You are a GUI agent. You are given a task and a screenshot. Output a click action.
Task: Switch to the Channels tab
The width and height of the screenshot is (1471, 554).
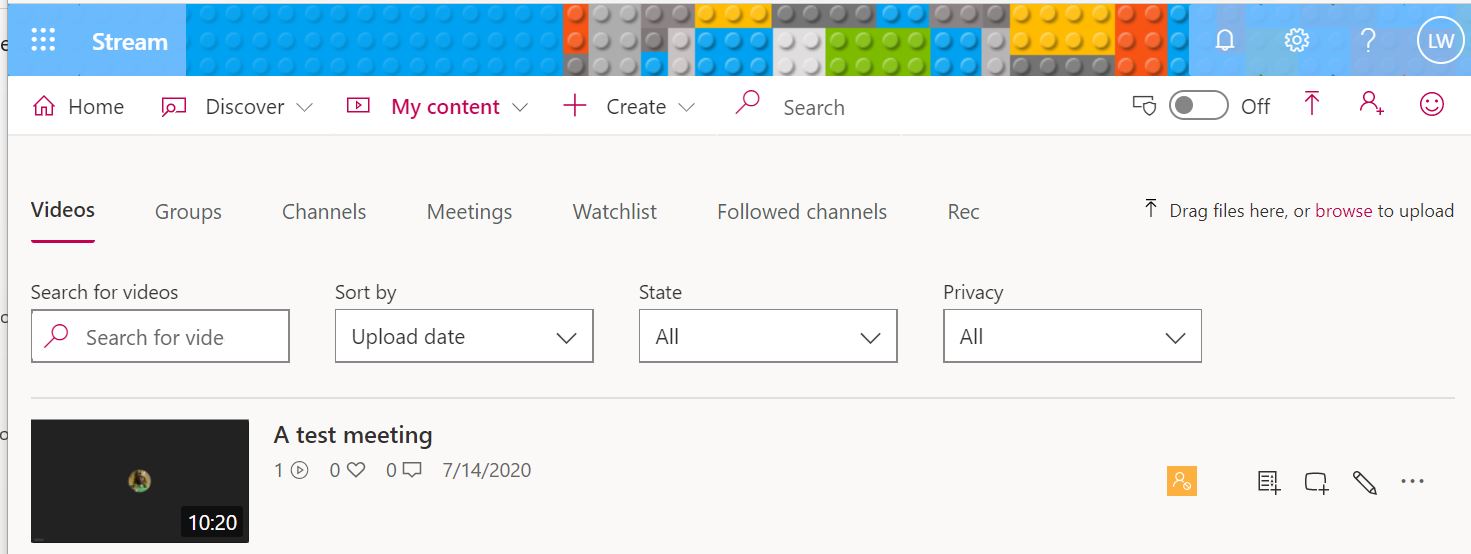(324, 212)
